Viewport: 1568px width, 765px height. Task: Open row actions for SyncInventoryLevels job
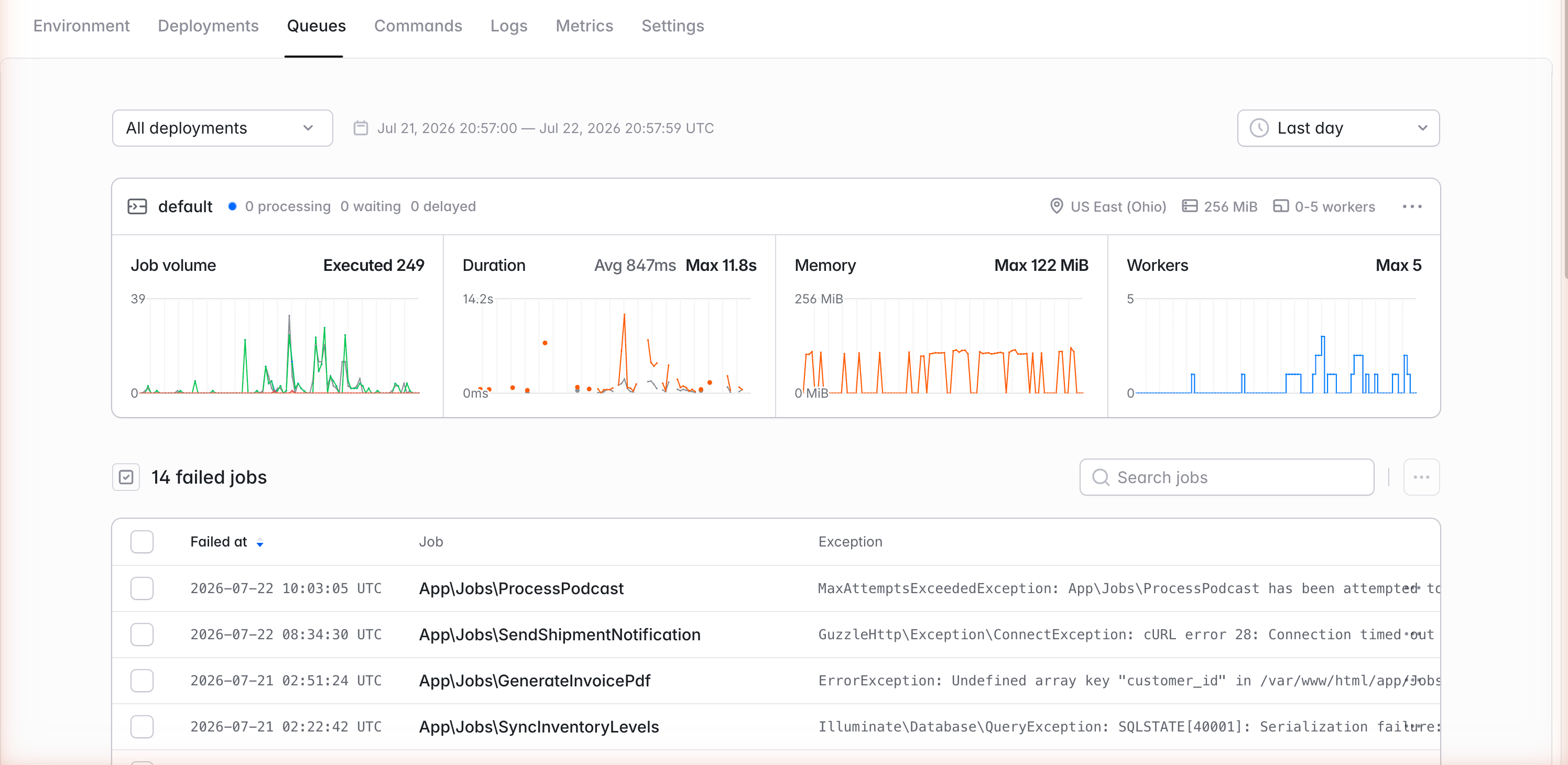click(1413, 726)
